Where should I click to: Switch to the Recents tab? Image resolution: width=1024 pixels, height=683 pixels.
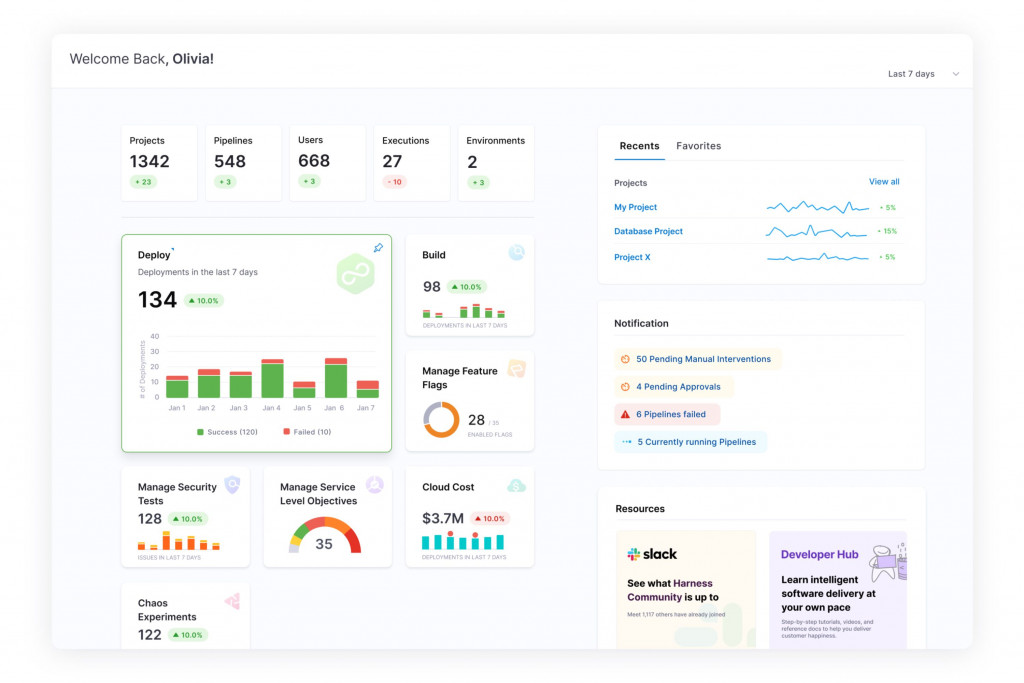point(639,146)
